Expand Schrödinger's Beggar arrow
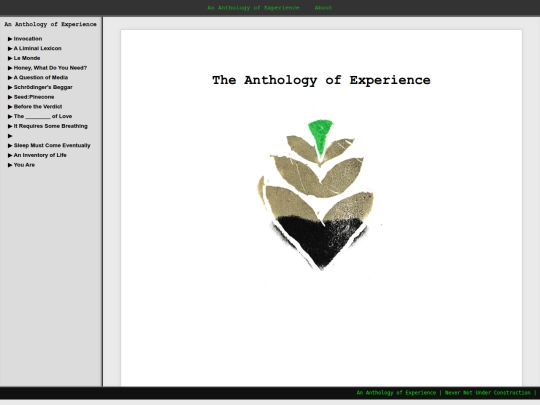 coord(10,87)
